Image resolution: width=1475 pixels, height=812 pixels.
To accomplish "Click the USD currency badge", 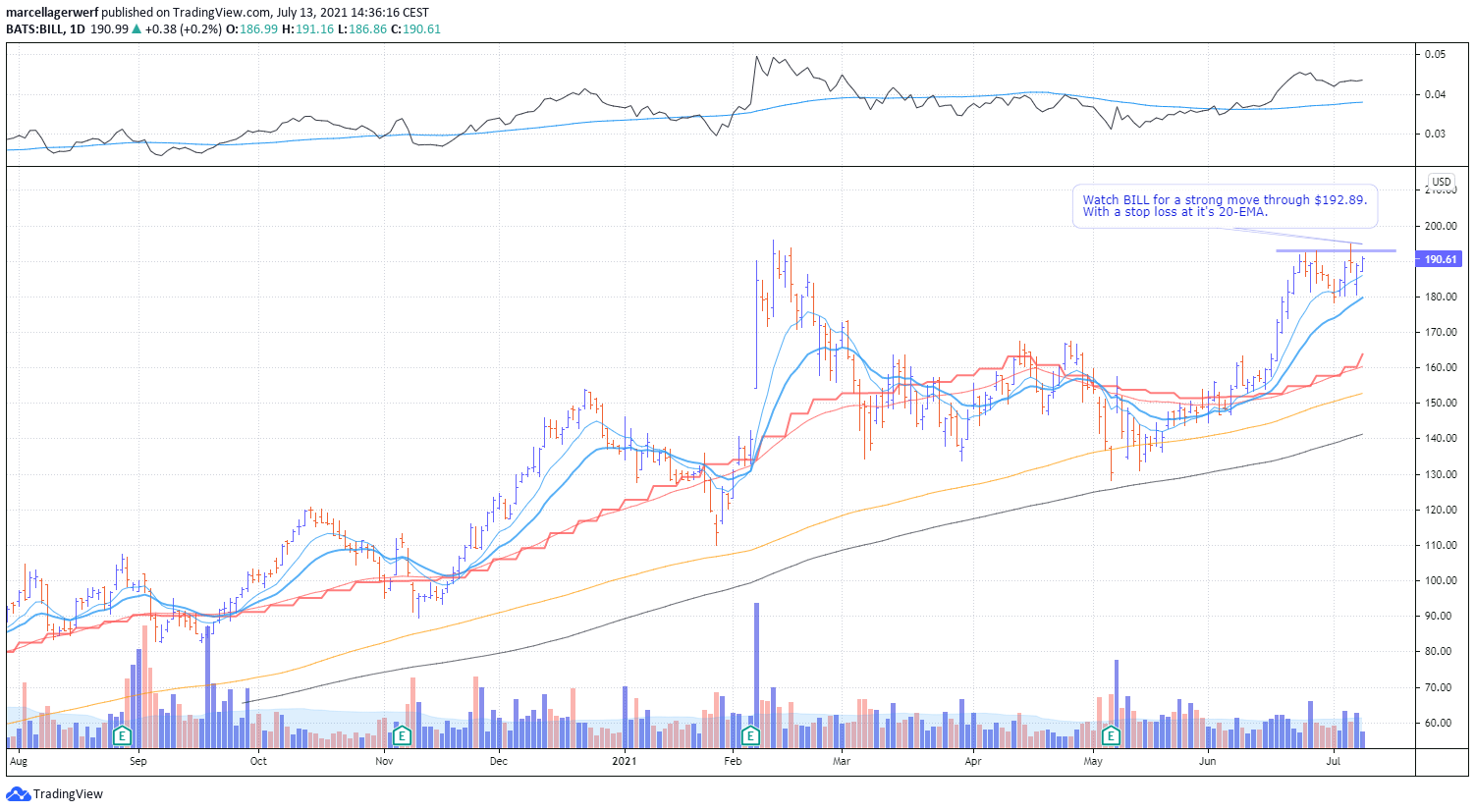I will click(x=1441, y=182).
